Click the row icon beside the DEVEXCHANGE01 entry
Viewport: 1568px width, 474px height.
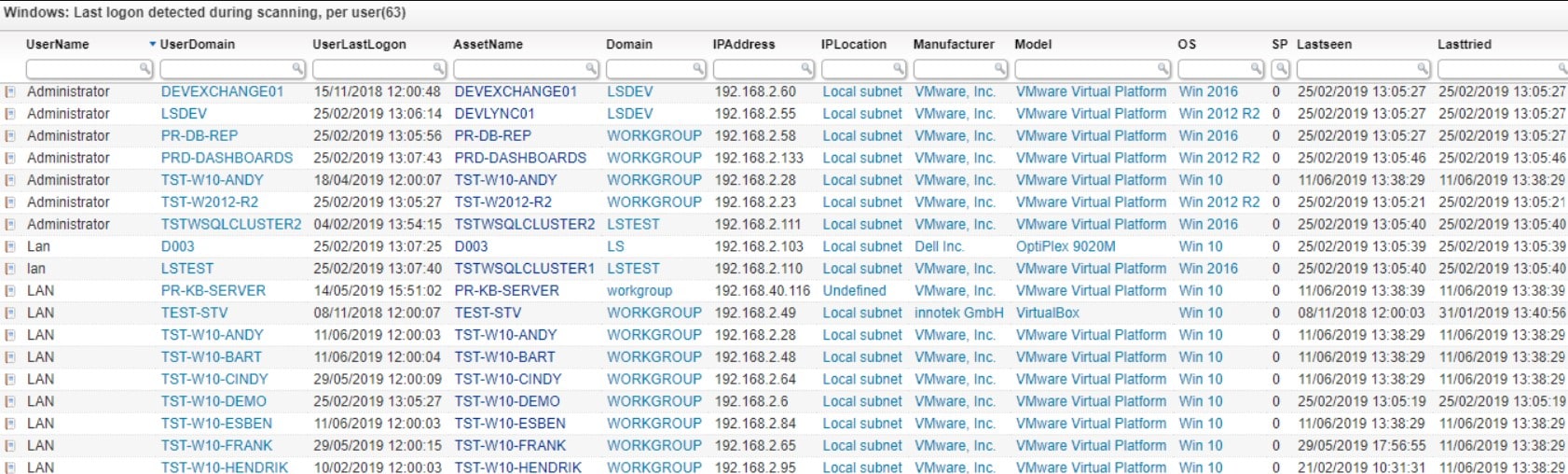(x=9, y=91)
